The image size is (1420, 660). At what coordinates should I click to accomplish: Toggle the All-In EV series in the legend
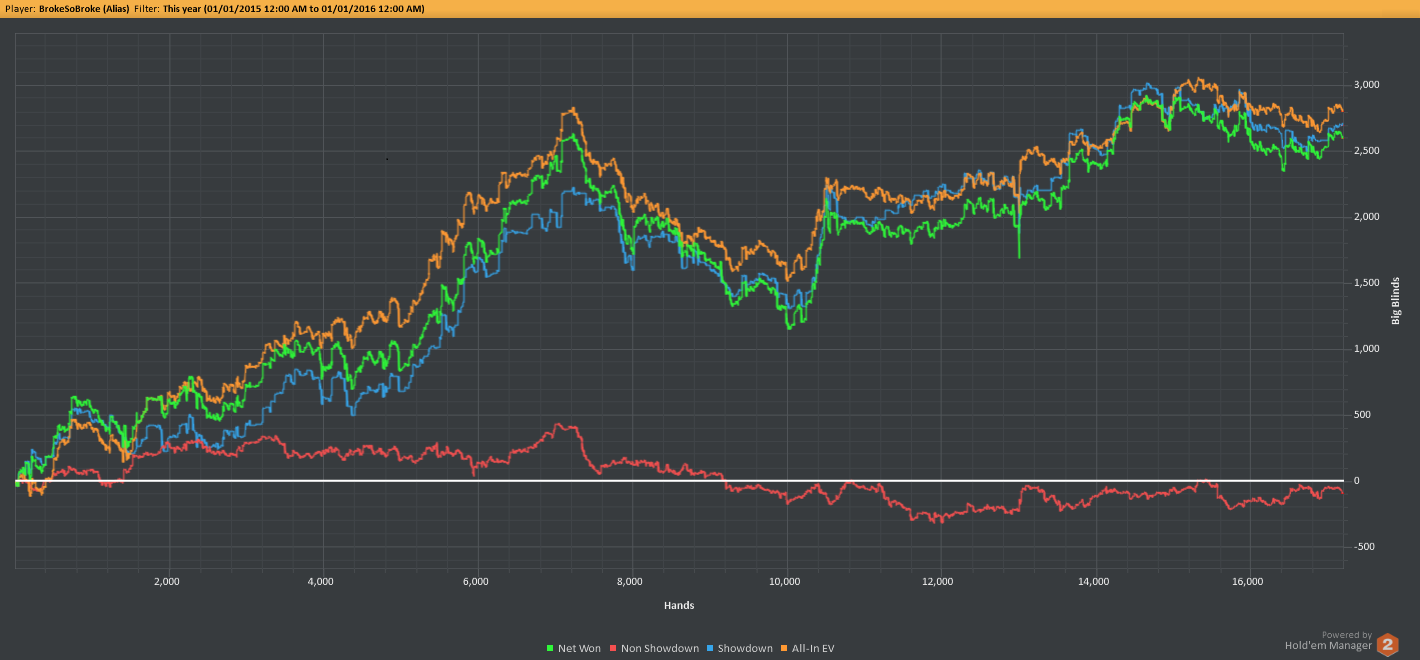tap(807, 649)
